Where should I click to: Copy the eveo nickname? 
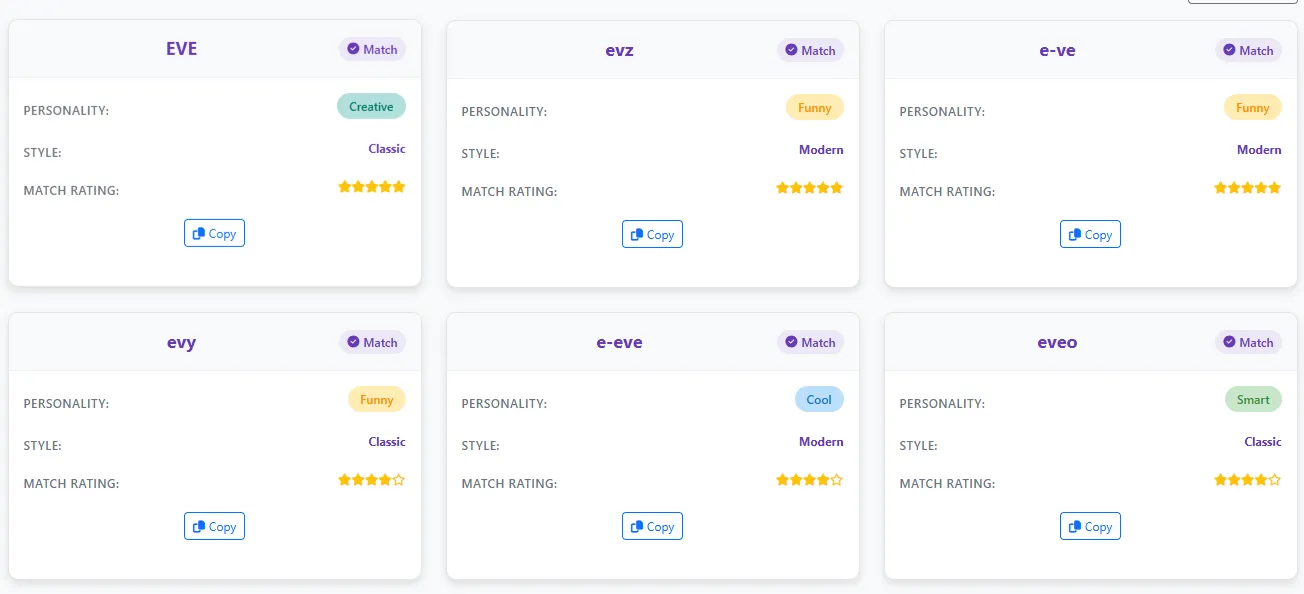pyautogui.click(x=1090, y=527)
